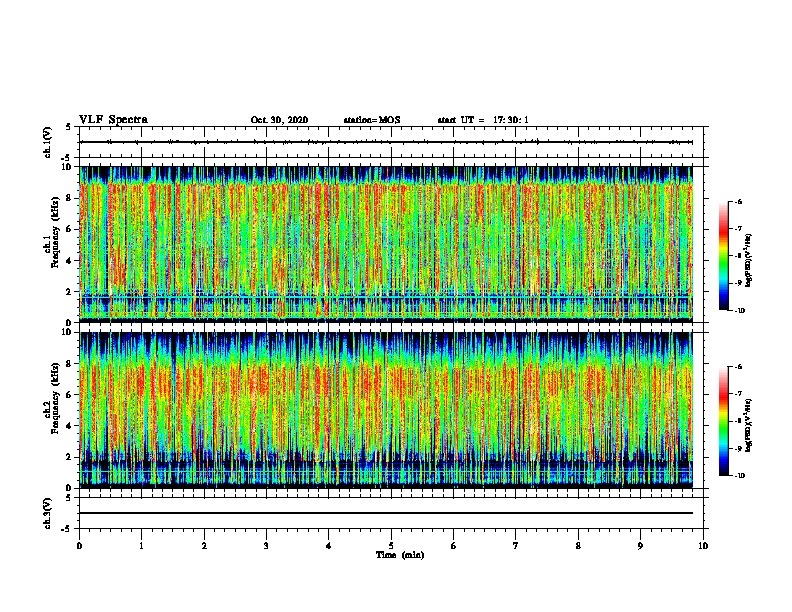Click the '8' tick on the time axis

point(578,546)
